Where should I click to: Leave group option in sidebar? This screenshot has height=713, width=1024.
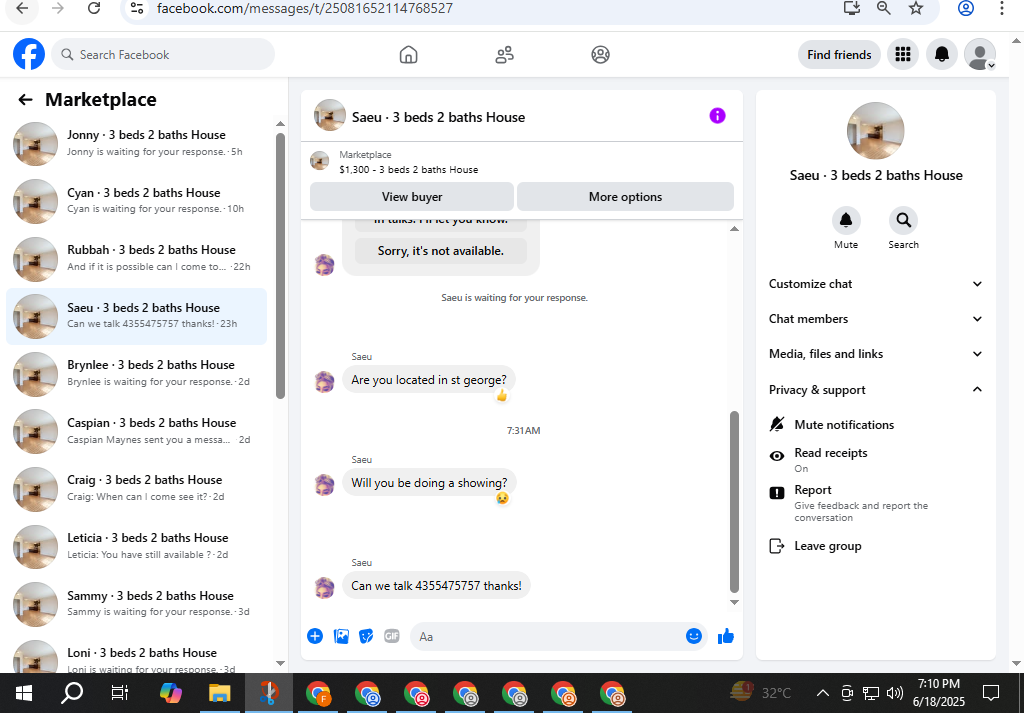pos(815,546)
